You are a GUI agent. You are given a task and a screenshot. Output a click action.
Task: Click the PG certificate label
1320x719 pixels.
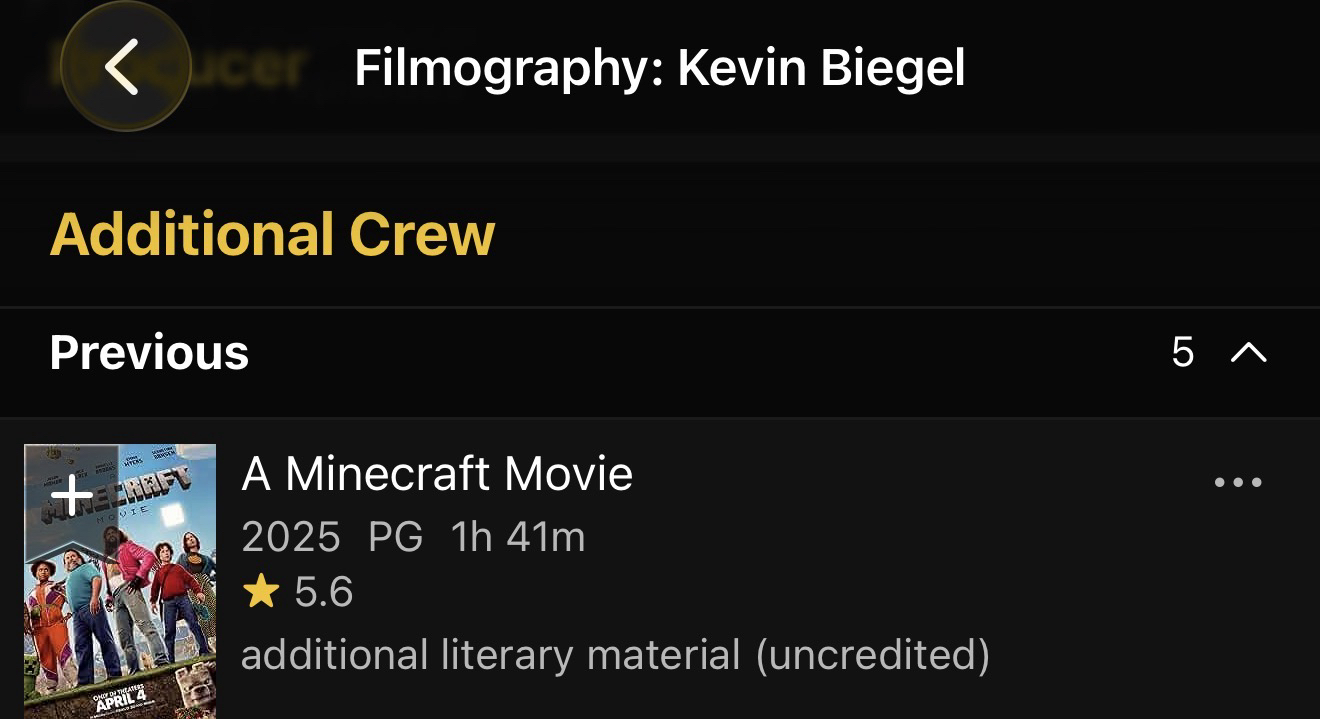coord(396,538)
